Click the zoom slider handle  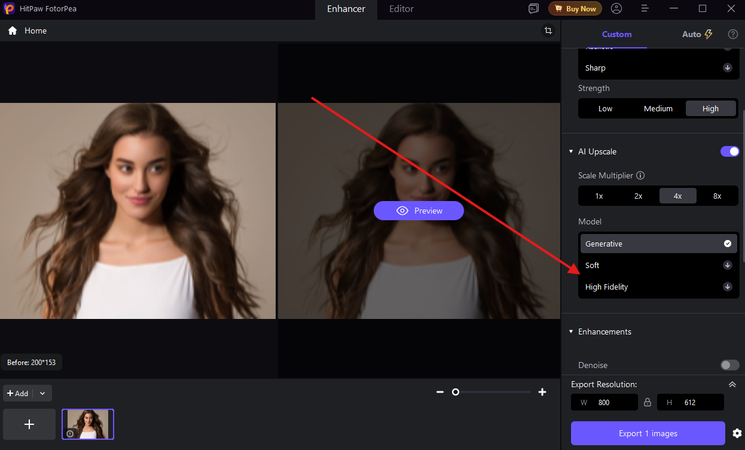(x=455, y=392)
